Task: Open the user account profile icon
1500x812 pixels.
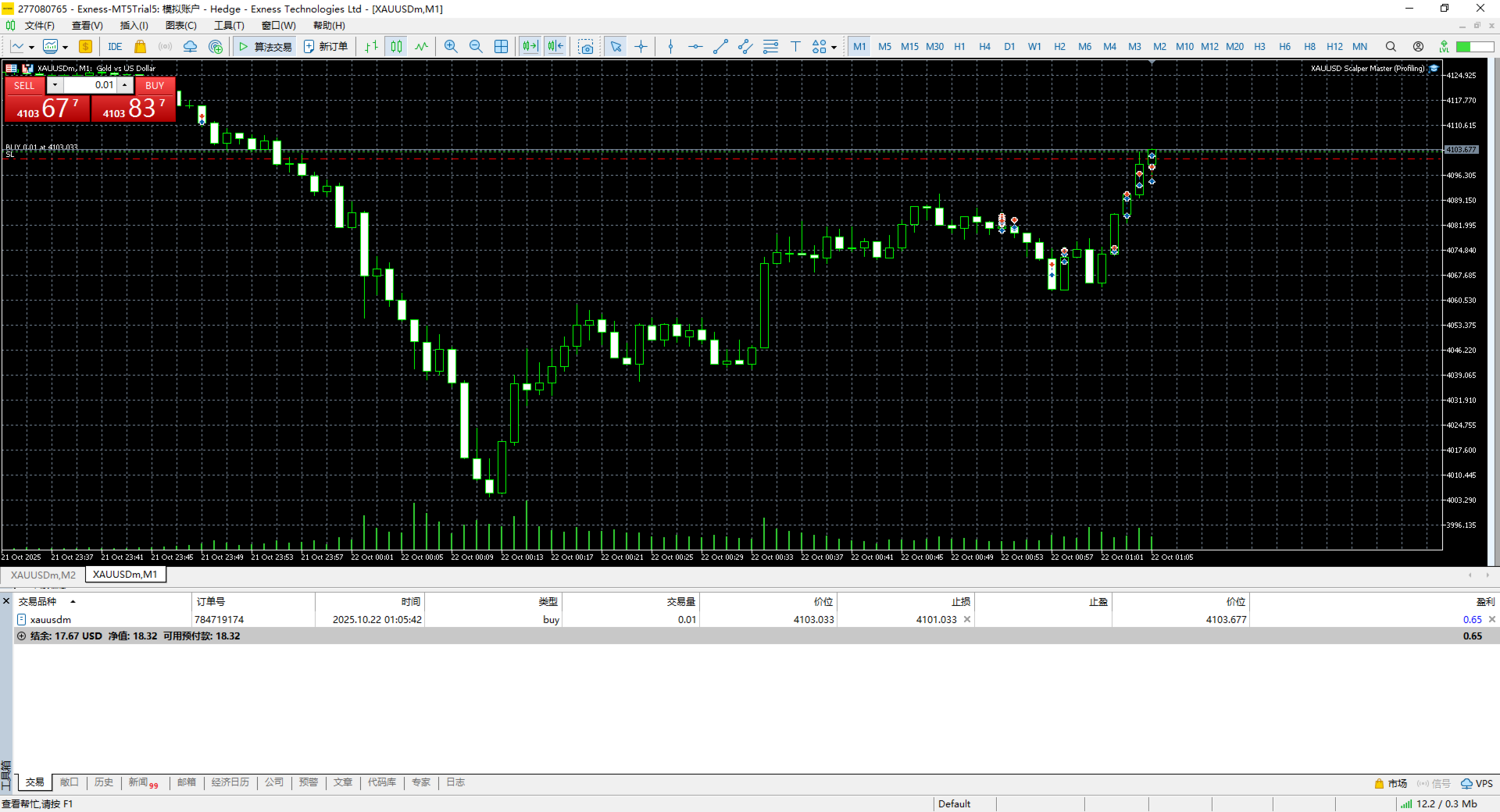Action: (1418, 47)
